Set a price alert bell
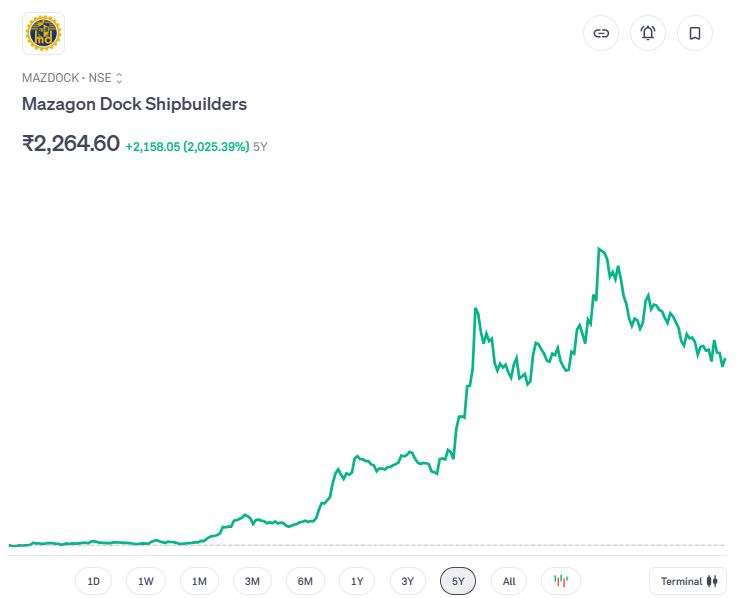The image size is (745, 598). tap(648, 33)
